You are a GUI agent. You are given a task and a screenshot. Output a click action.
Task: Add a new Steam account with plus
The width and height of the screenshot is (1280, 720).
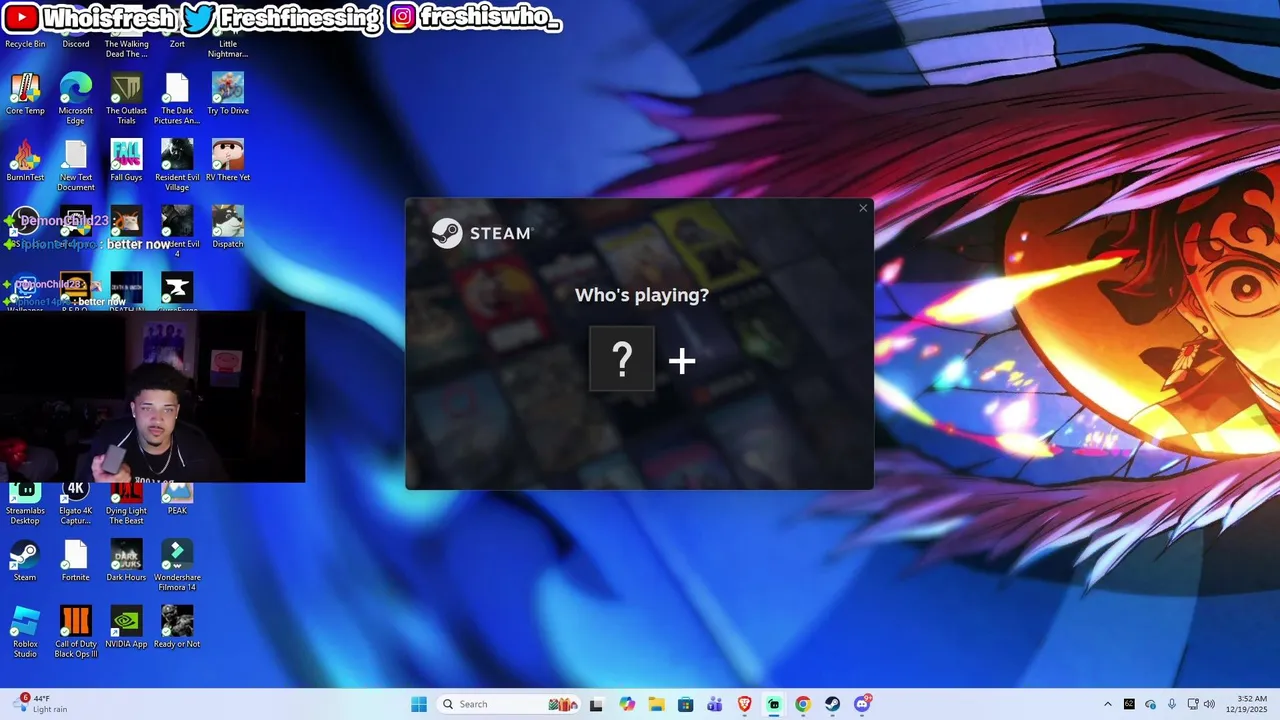[x=681, y=360]
